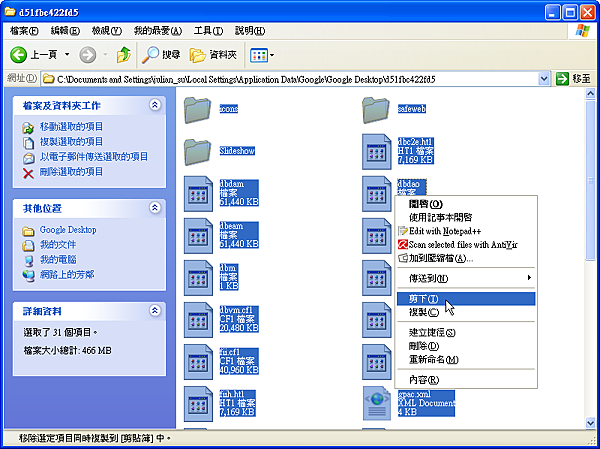Image resolution: width=600 pixels, height=449 pixels.
Task: Click the vertical scrollbar thumb
Action: tap(590, 181)
